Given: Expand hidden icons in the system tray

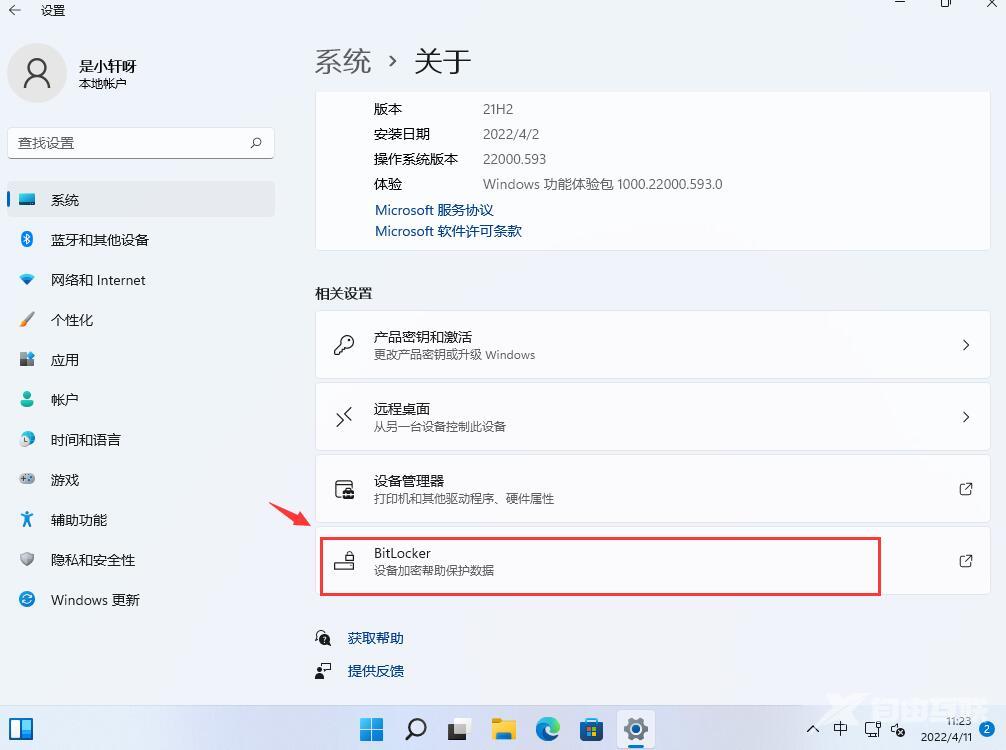Looking at the screenshot, I should point(813,728).
